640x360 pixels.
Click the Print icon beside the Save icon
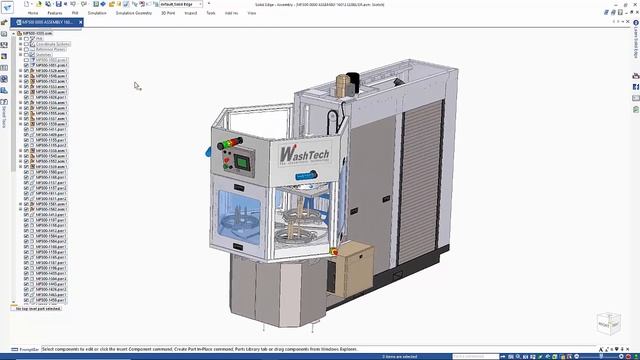click(65, 4)
